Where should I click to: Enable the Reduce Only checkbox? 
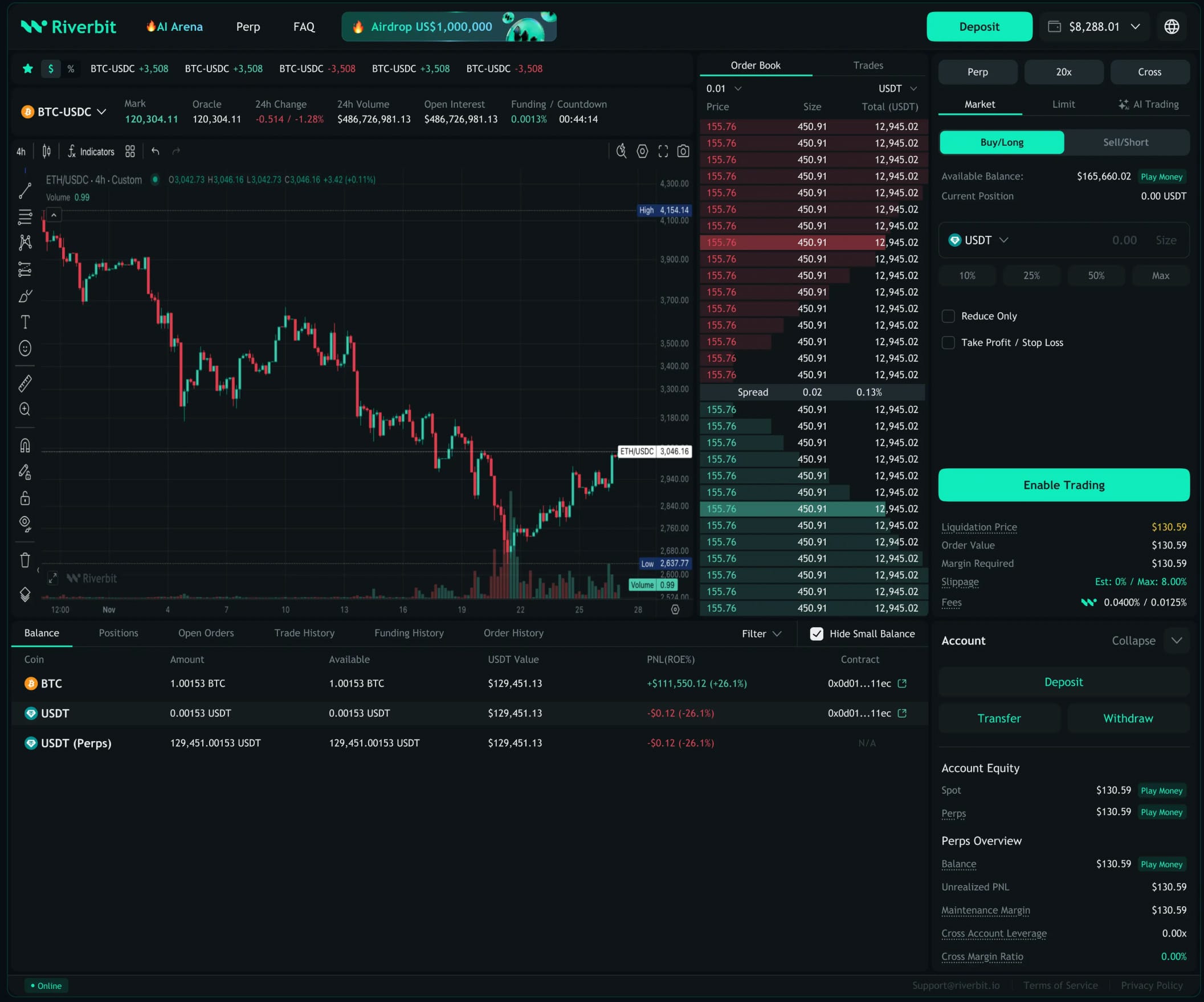point(949,316)
